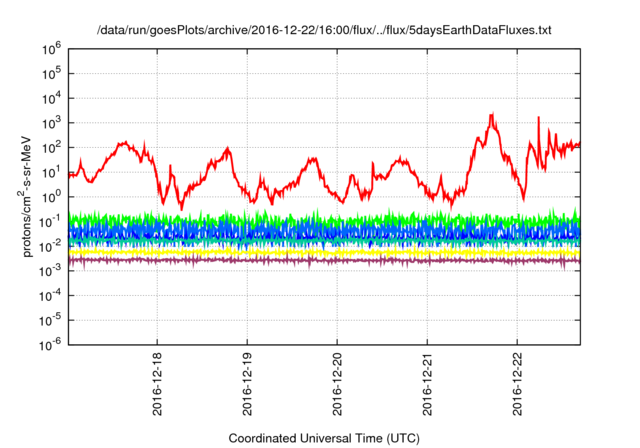Click the 10^0 y-axis tick label
640x448 pixels.
[x=51, y=197]
